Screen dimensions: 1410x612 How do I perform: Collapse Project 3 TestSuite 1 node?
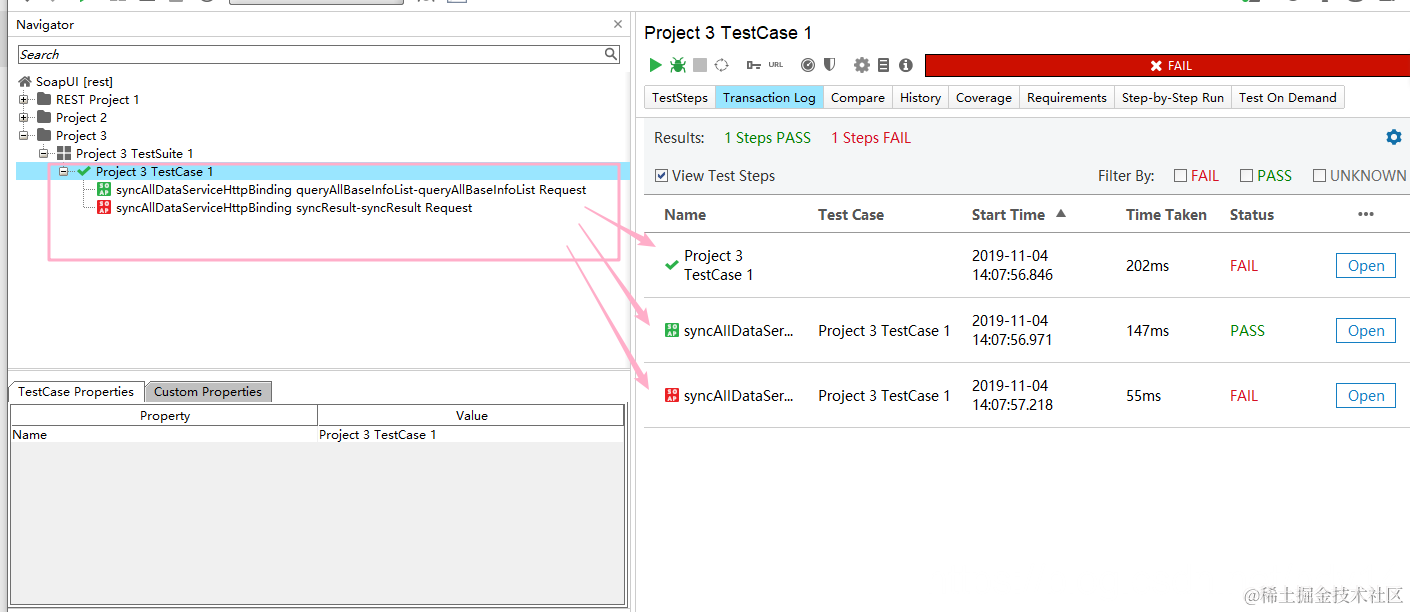44,153
